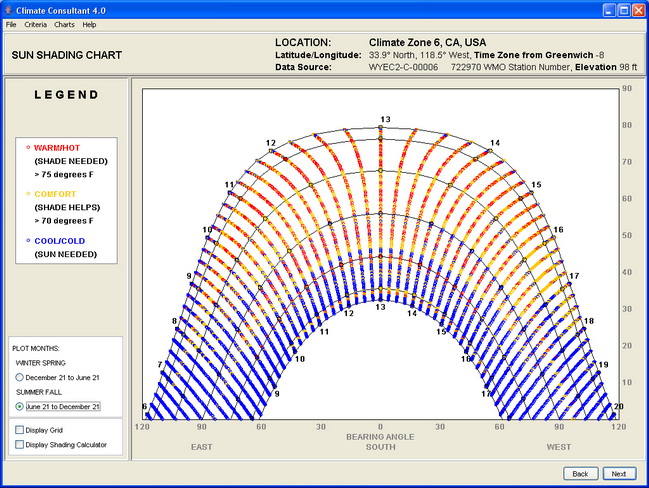
Task: Click the 90 altitude axis value
Action: 627,88
